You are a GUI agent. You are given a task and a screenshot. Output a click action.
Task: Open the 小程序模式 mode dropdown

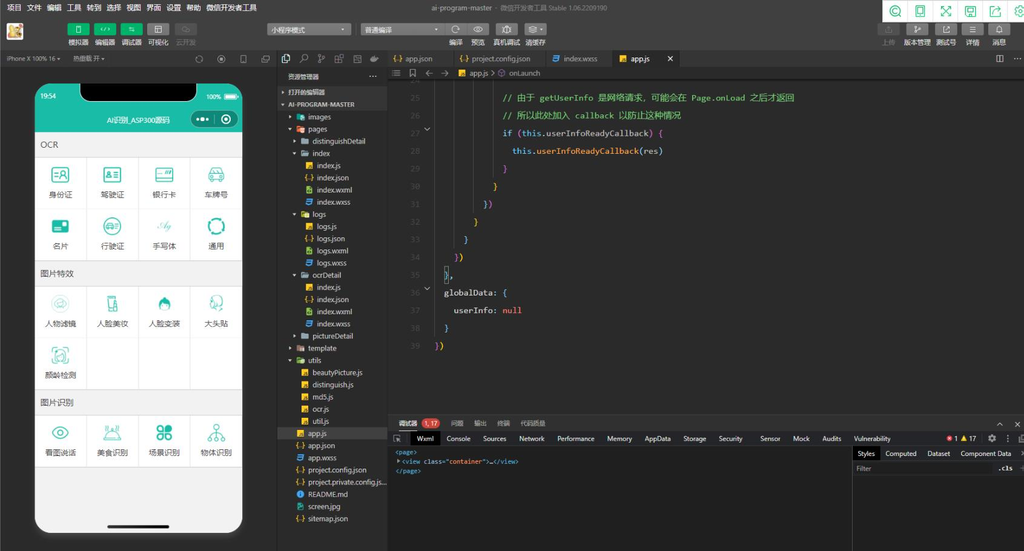pyautogui.click(x=309, y=29)
